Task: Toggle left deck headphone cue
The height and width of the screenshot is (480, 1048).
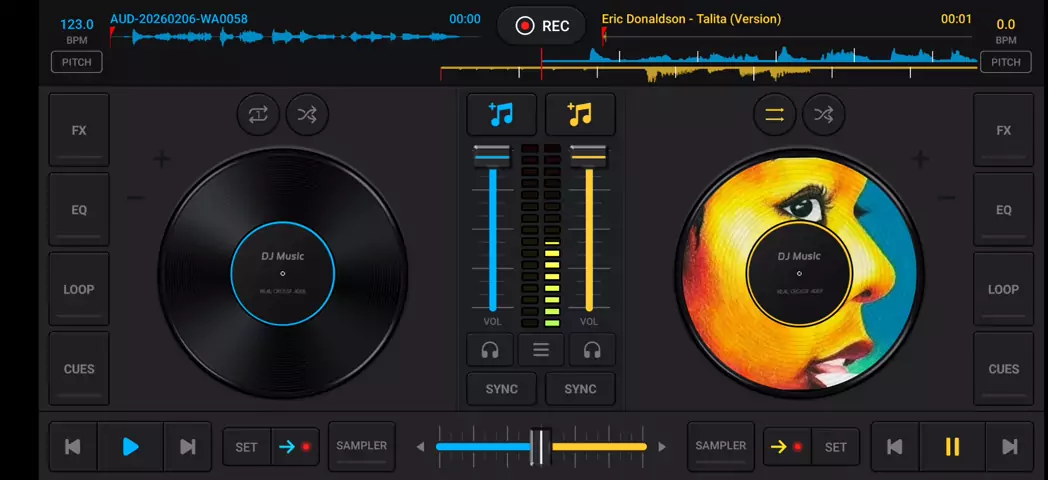Action: click(x=490, y=350)
